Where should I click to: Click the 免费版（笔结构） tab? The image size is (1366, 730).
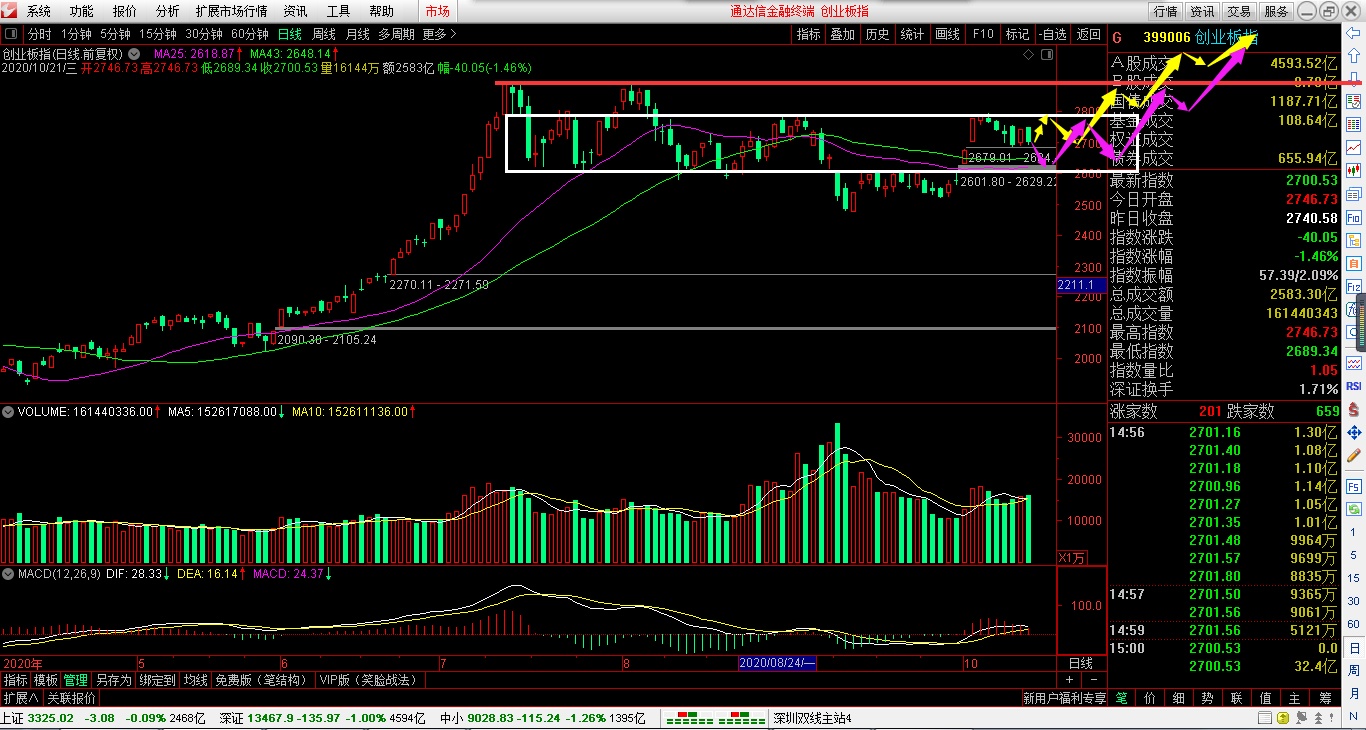pos(263,680)
